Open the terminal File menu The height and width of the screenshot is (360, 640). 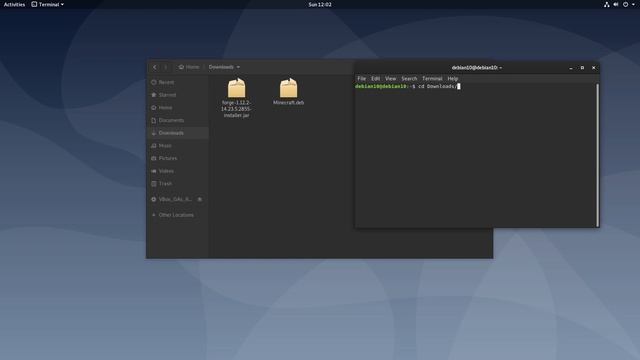[362, 78]
